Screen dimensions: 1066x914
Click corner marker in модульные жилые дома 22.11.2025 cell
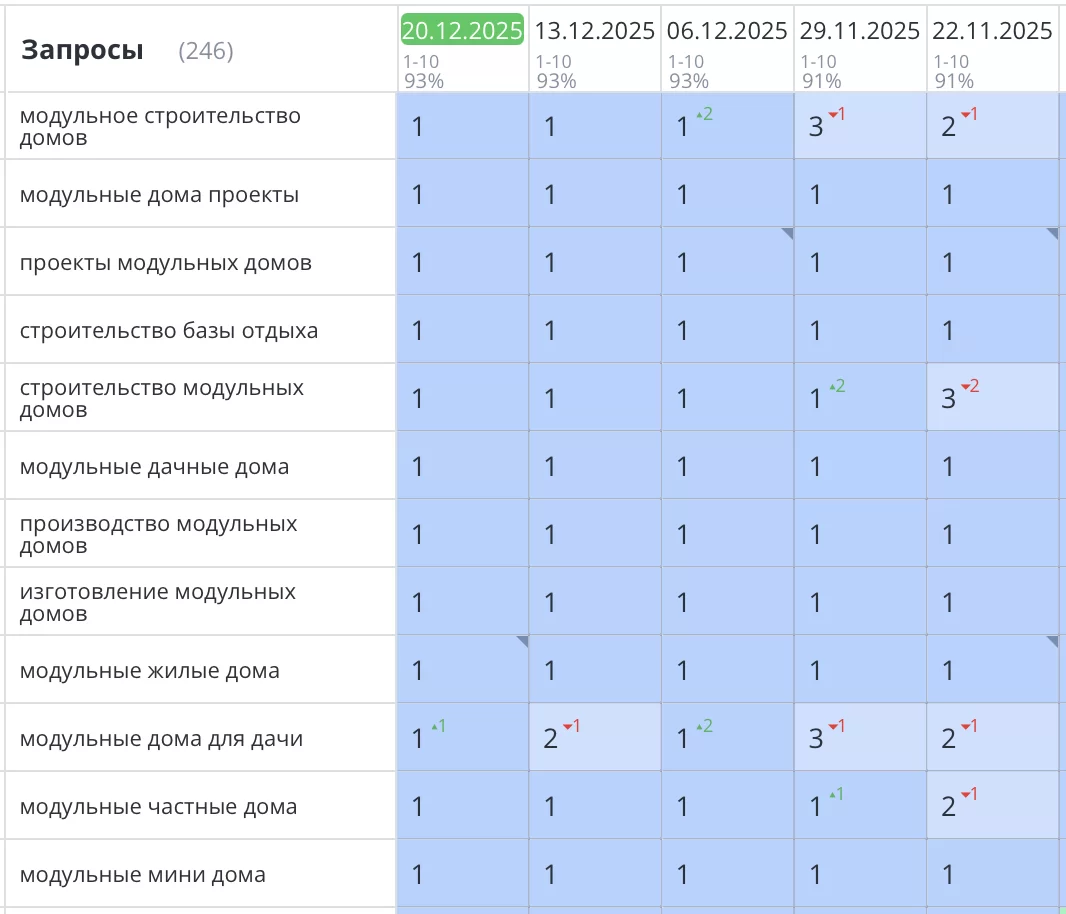[x=1053, y=641]
